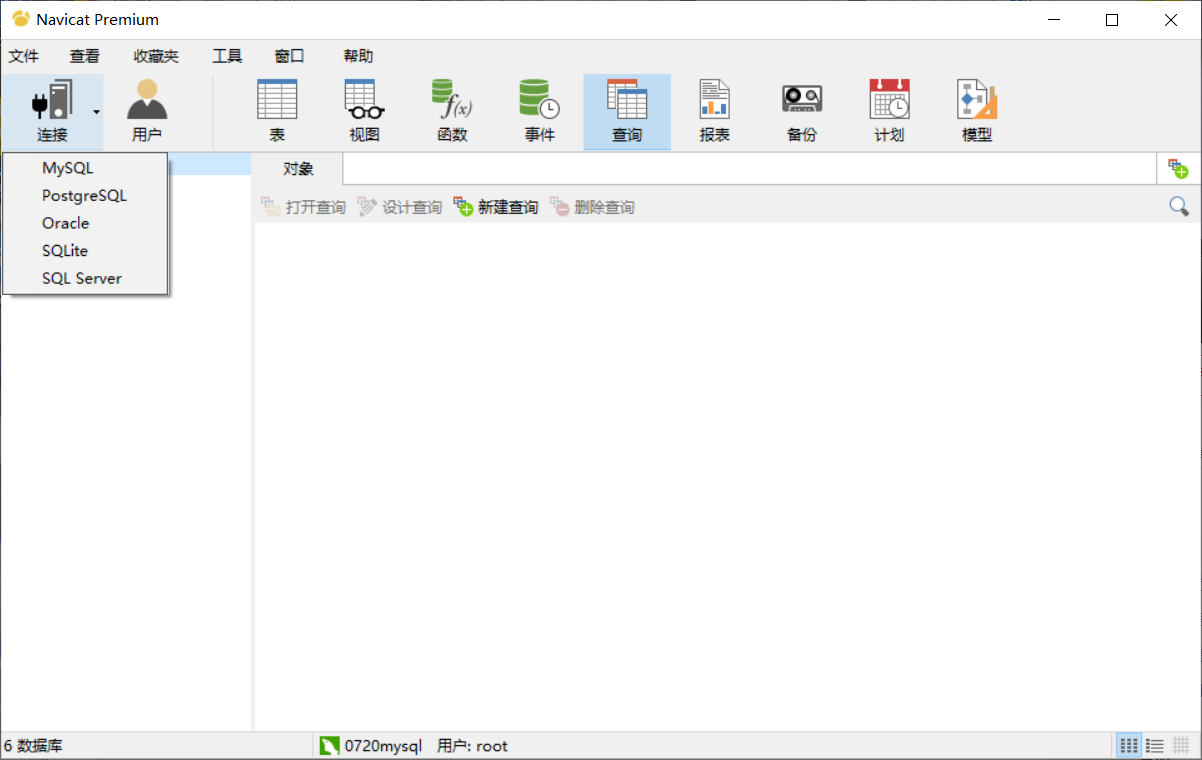
Task: Open the 表 (Tables) view
Action: pyautogui.click(x=277, y=110)
